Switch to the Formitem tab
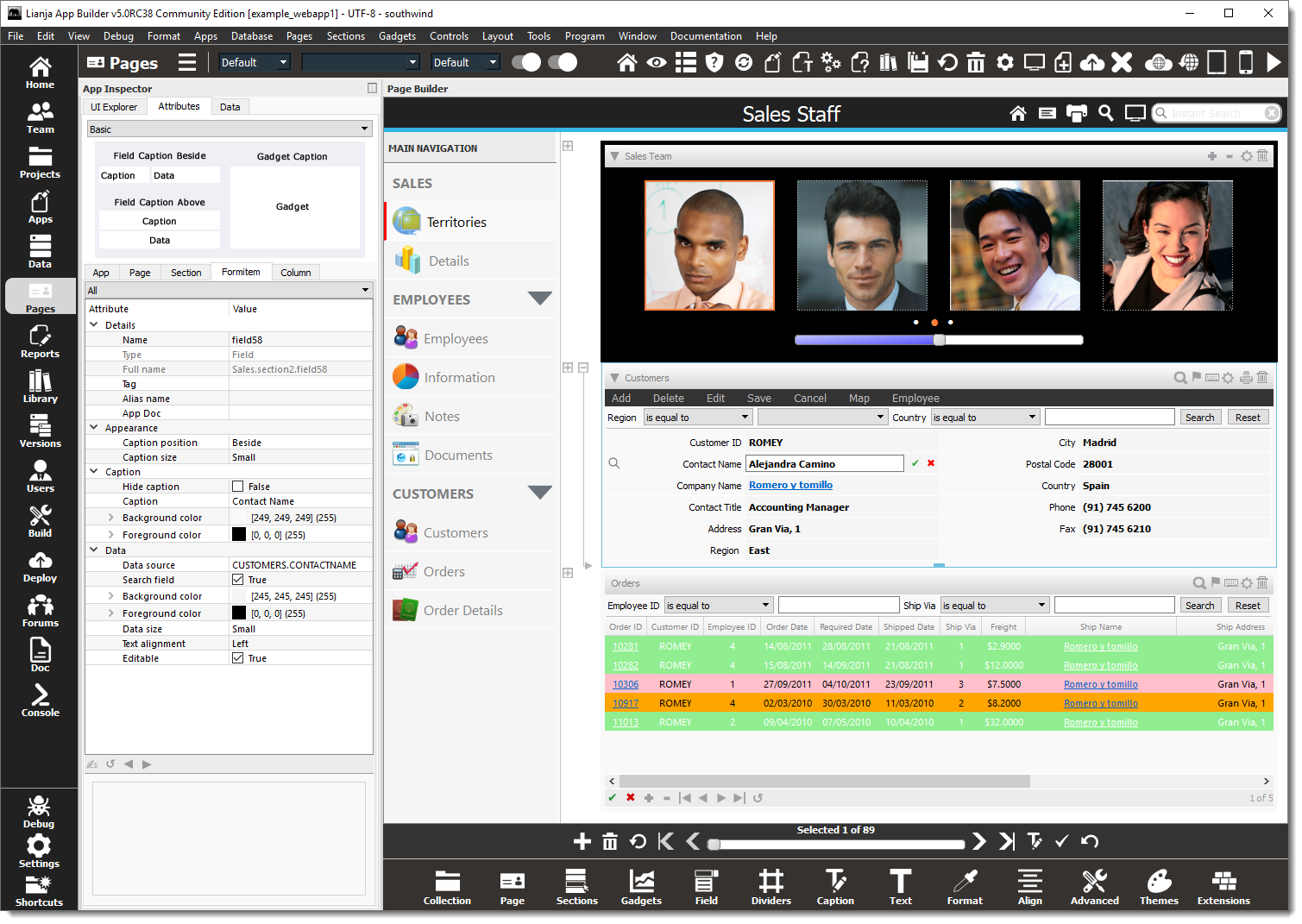The image size is (1302, 924). 241,272
